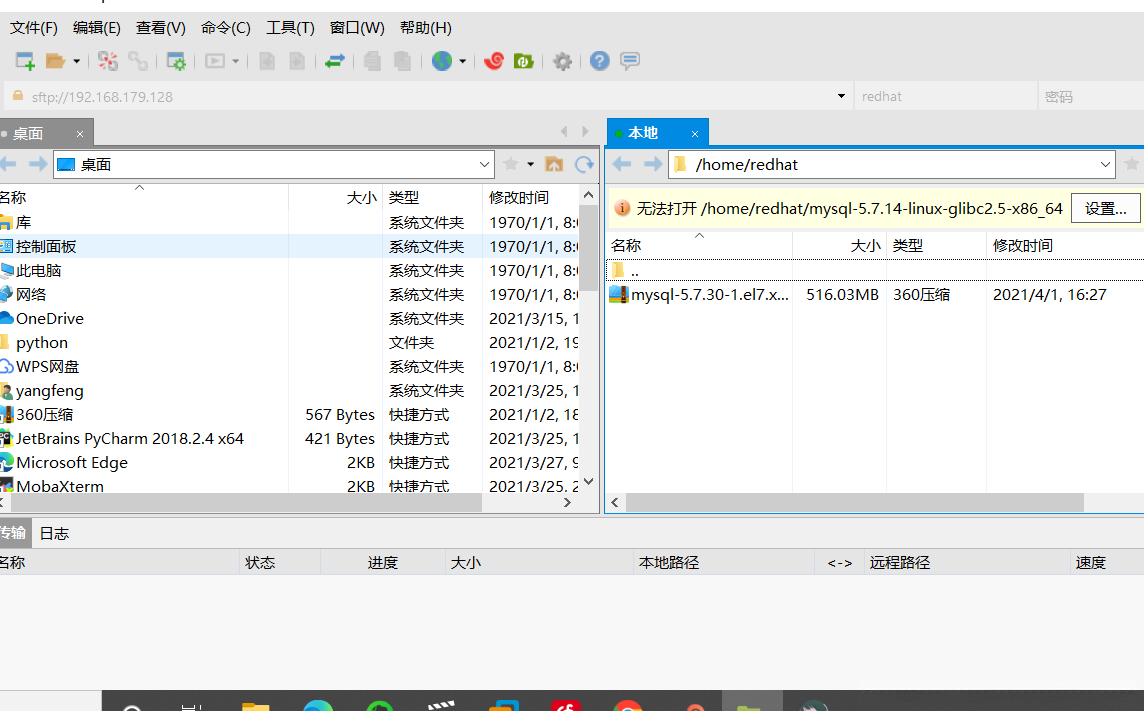Select the 本地 remote session tab
This screenshot has width=1144, height=711.
657,133
